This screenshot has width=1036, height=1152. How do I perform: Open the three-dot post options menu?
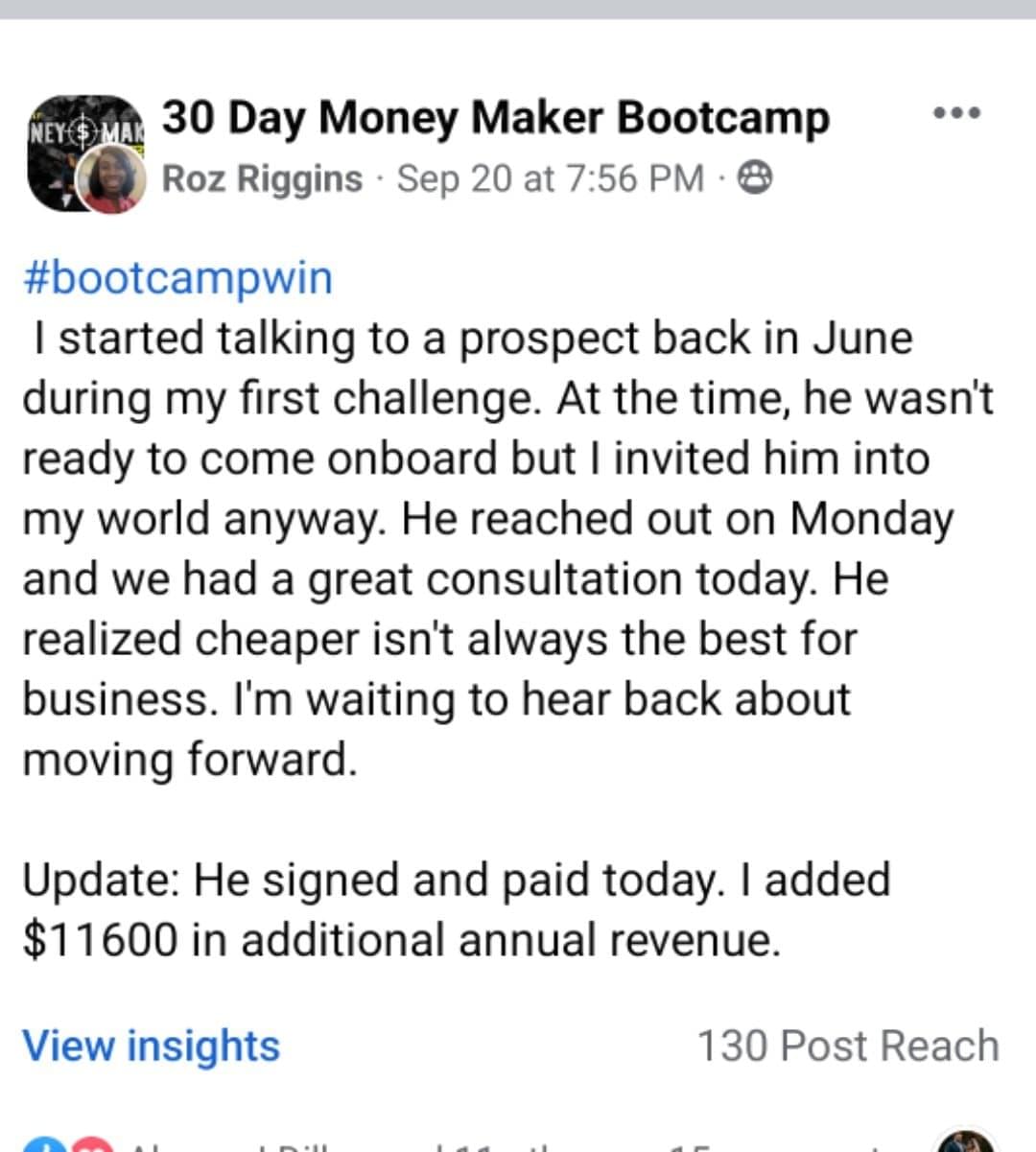point(956,113)
